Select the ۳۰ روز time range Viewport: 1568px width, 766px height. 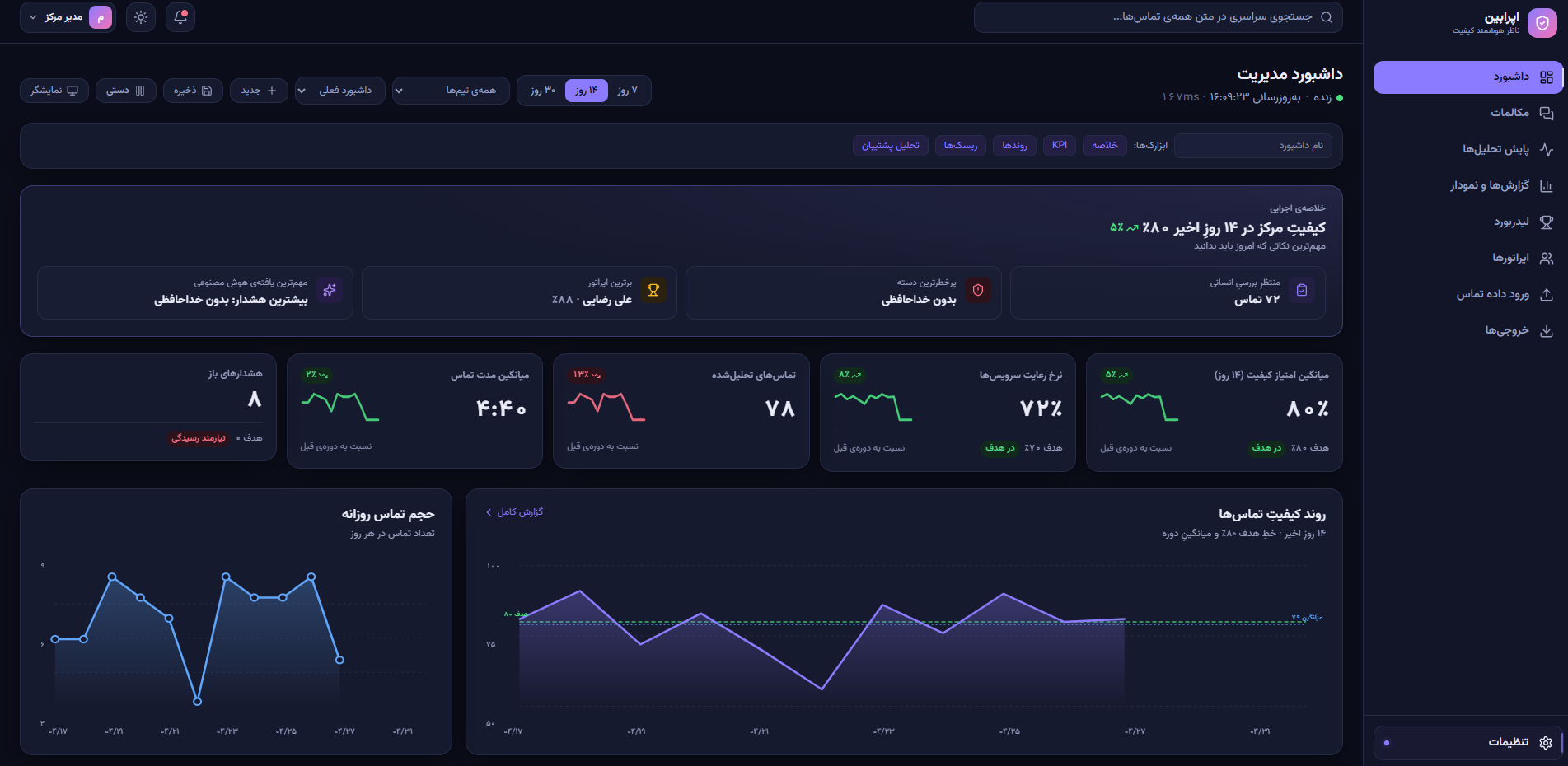[x=542, y=91]
